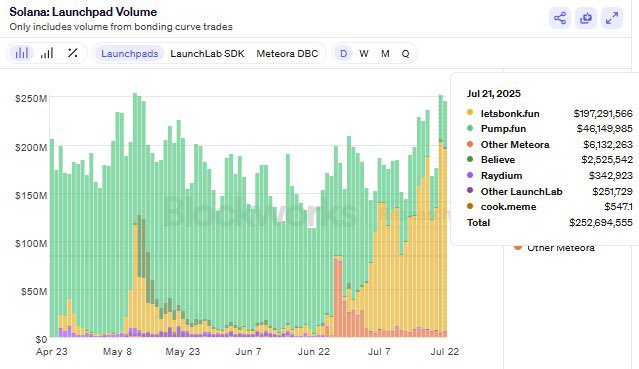Click the 'Other Meteora' legend entry below tooltip

[561, 248]
